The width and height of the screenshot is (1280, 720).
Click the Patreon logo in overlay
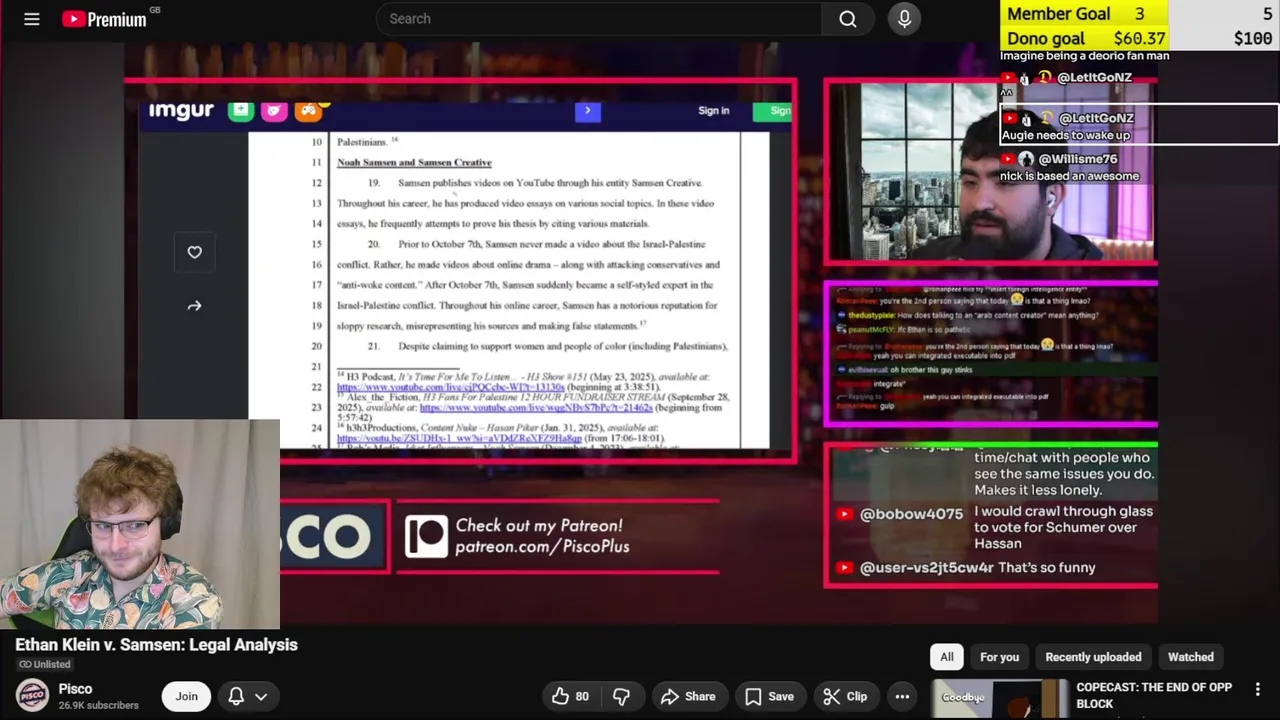[x=425, y=536]
